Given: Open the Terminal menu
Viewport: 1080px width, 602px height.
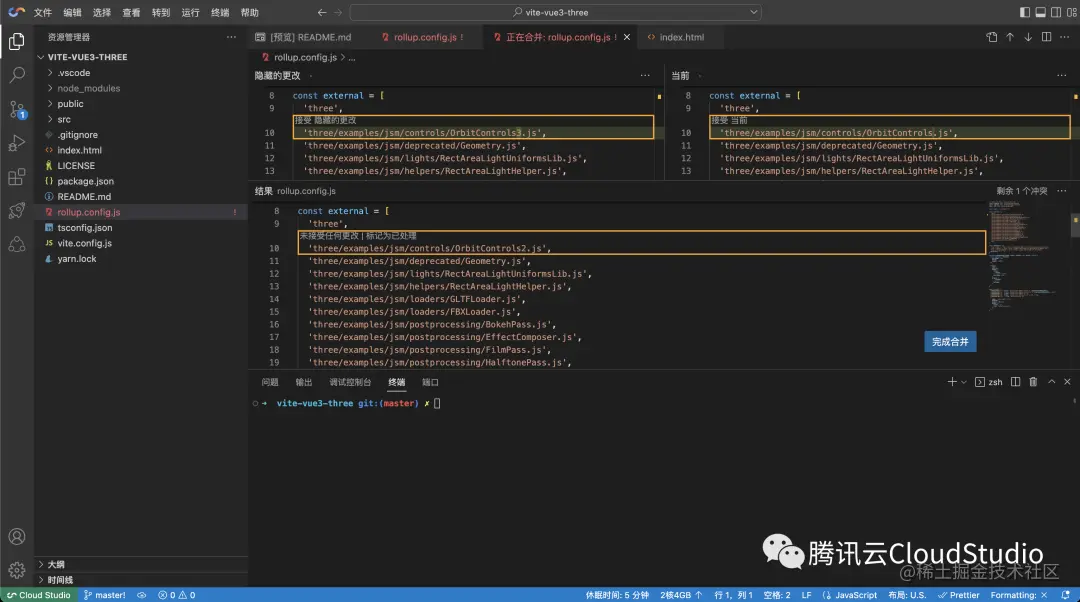Looking at the screenshot, I should (x=220, y=12).
